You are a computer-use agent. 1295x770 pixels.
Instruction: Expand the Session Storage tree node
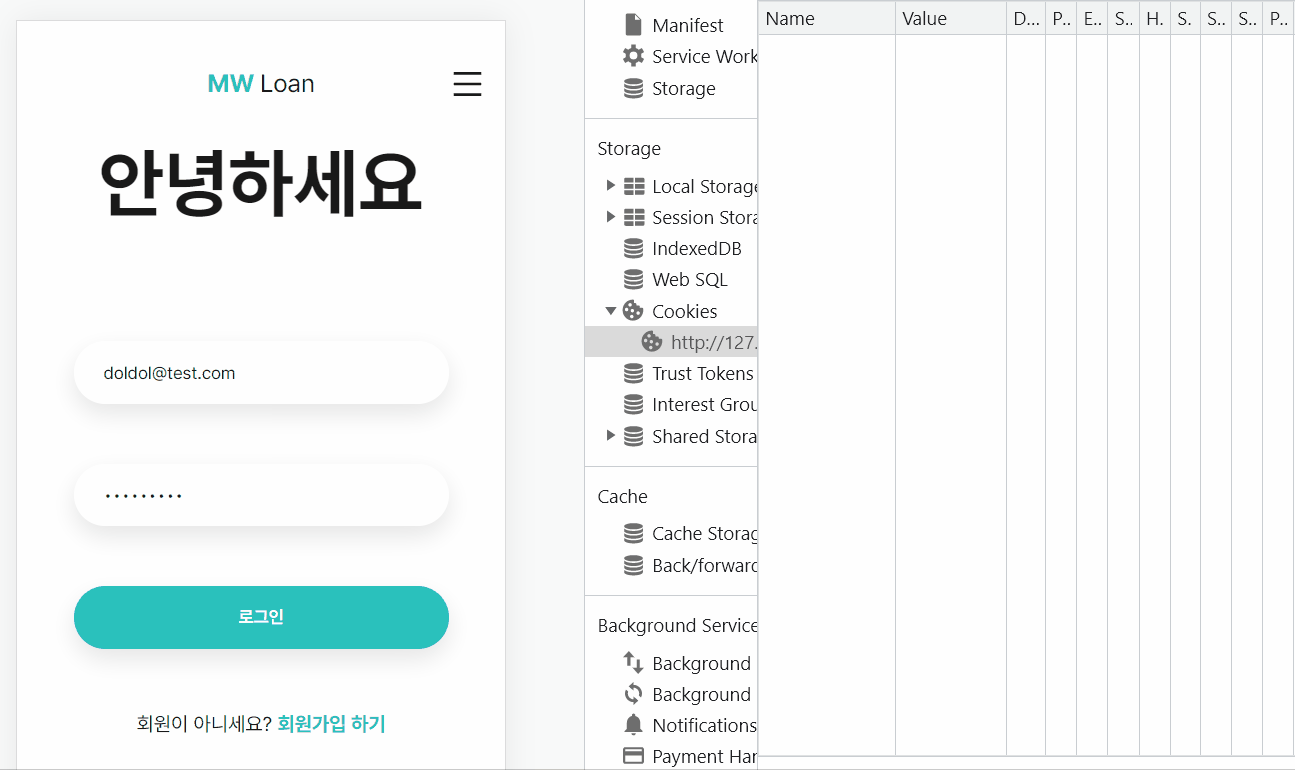click(x=611, y=217)
